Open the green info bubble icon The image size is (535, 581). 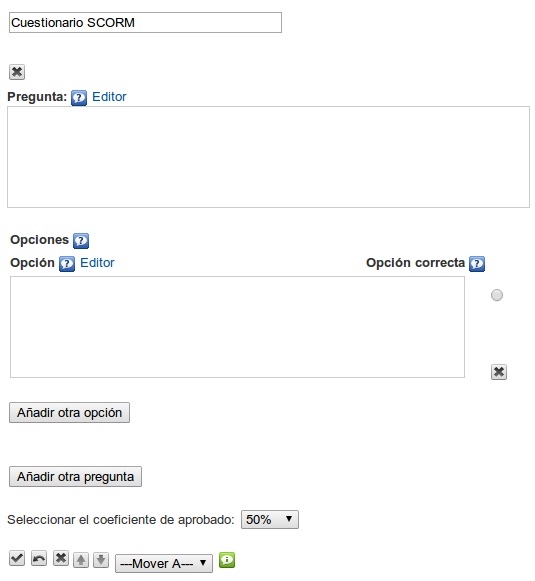coord(227,560)
